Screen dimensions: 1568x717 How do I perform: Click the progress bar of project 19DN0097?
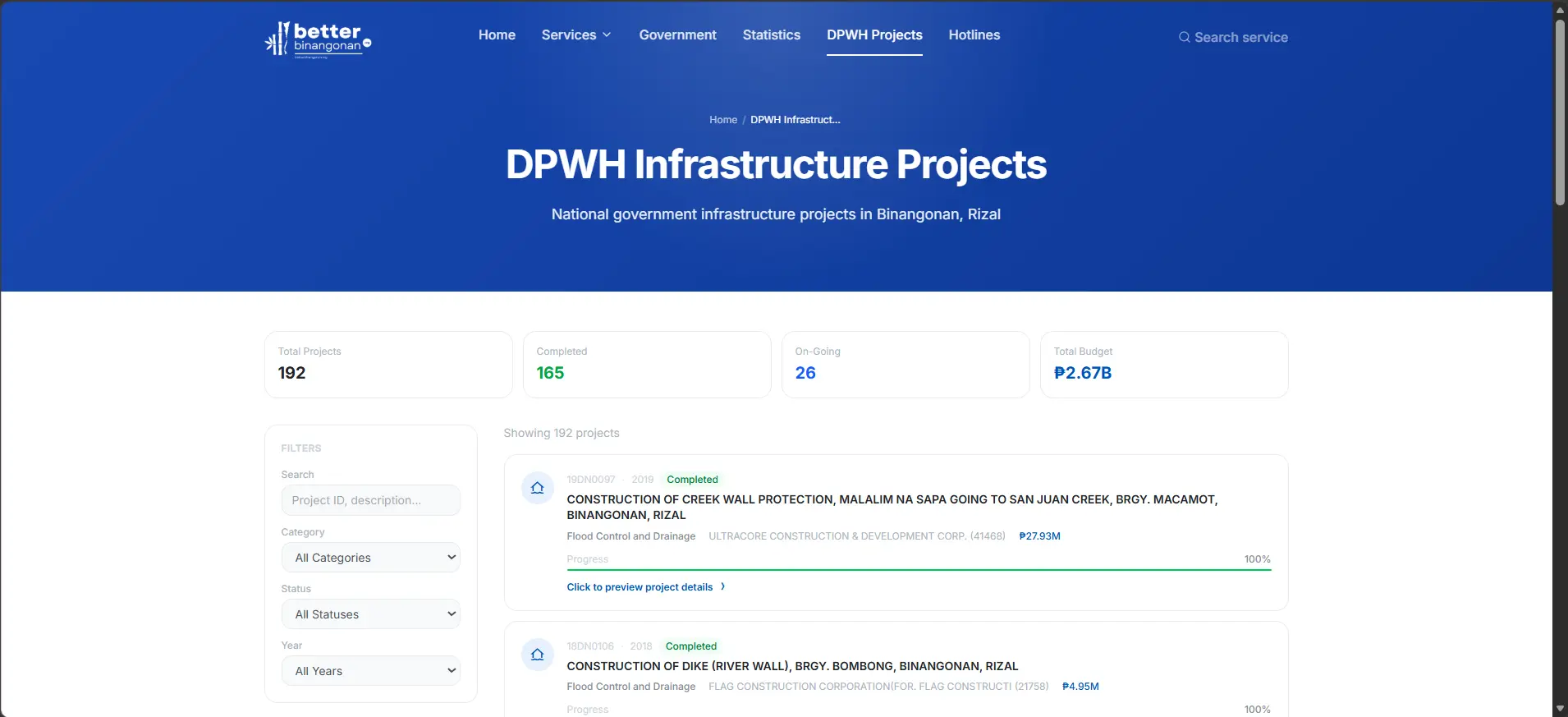(x=919, y=569)
